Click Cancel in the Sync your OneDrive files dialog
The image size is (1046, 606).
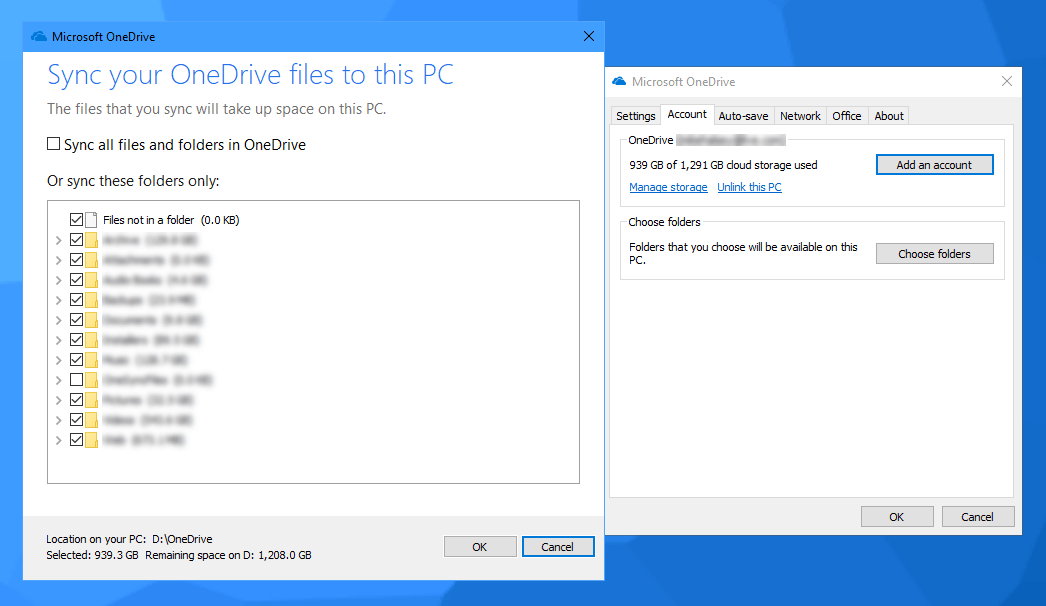pyautogui.click(x=558, y=547)
